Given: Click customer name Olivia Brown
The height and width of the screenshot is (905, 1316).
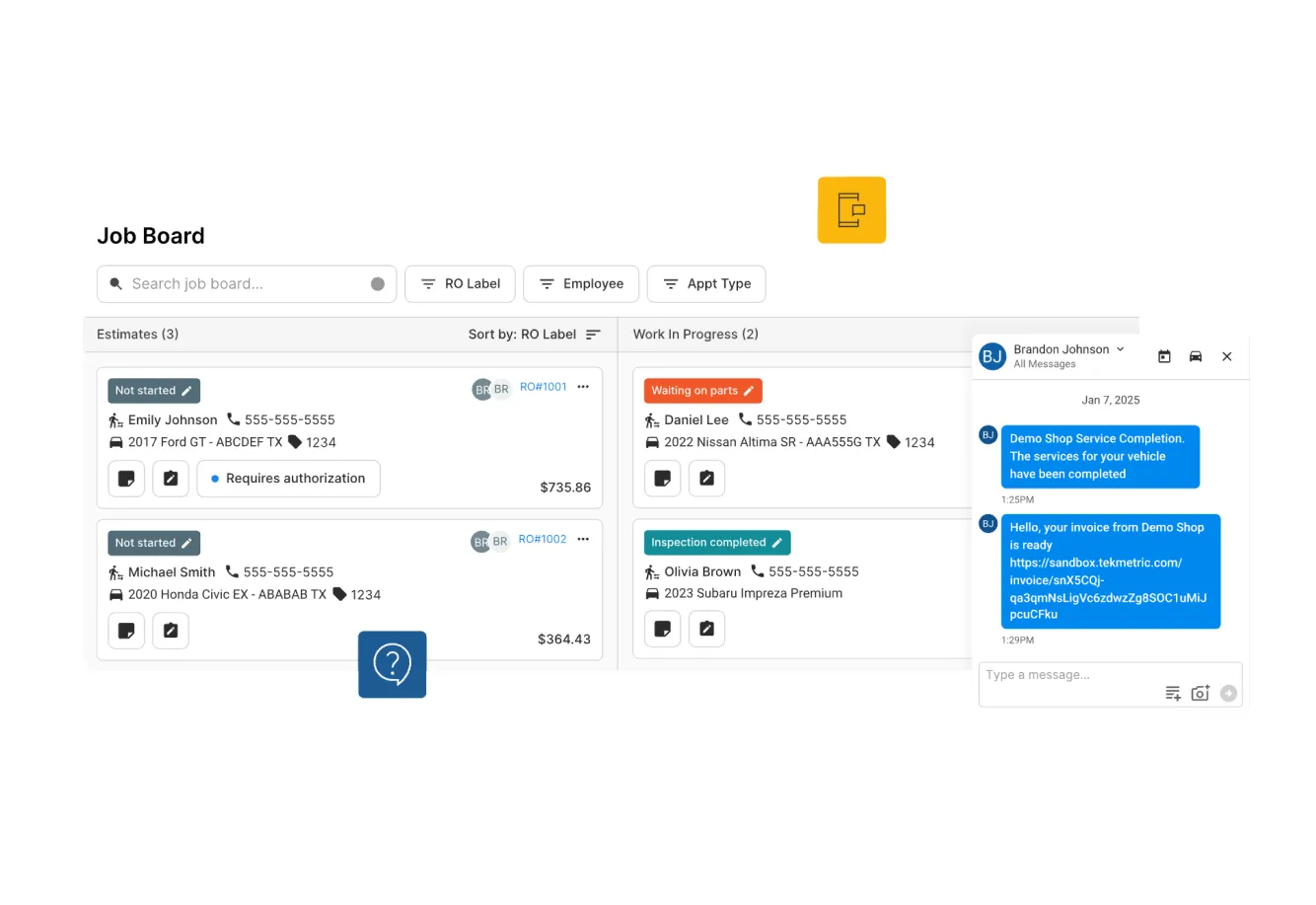Looking at the screenshot, I should pos(702,571).
